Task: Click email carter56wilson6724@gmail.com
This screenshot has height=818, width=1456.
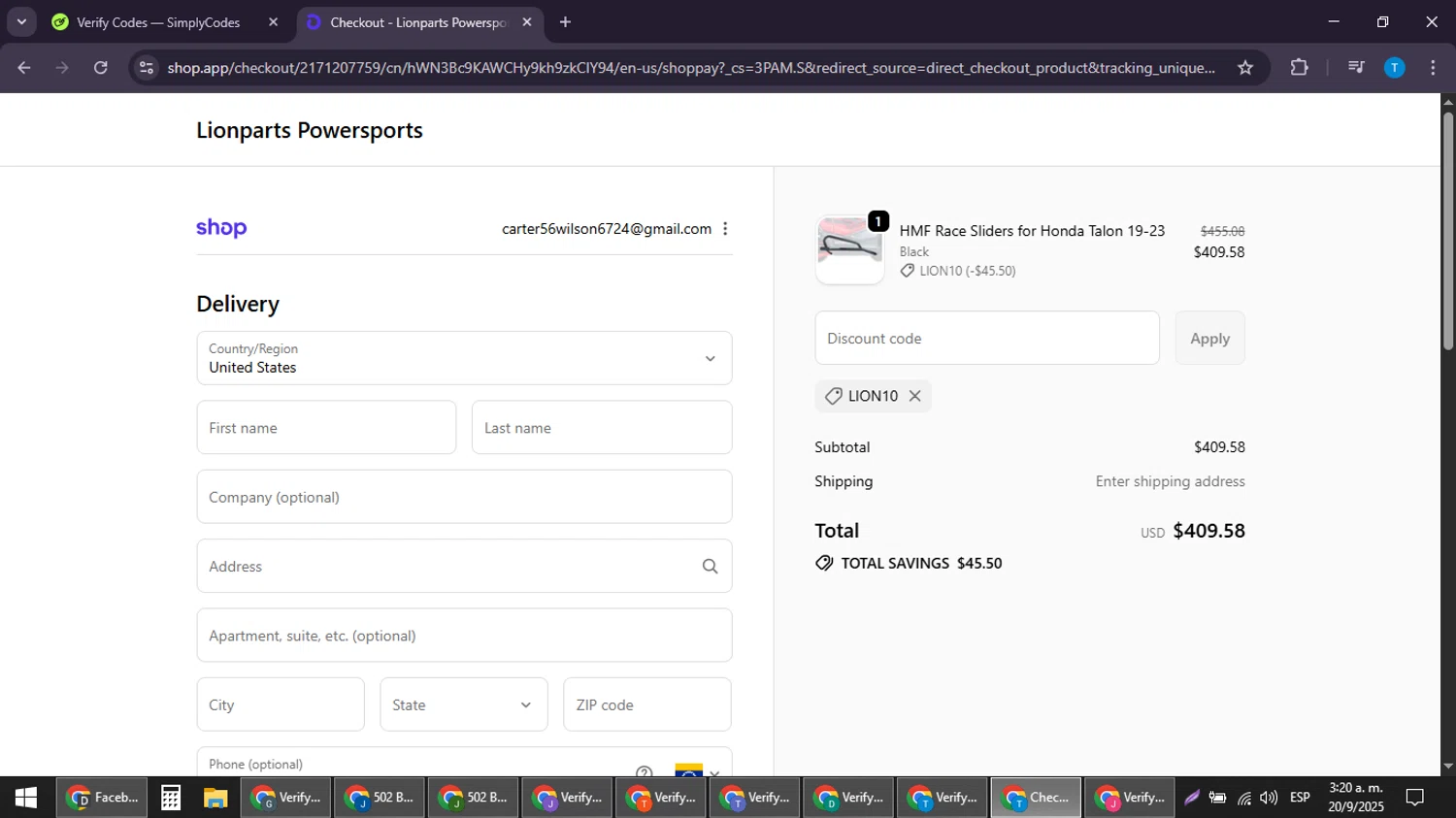Action: click(x=607, y=229)
